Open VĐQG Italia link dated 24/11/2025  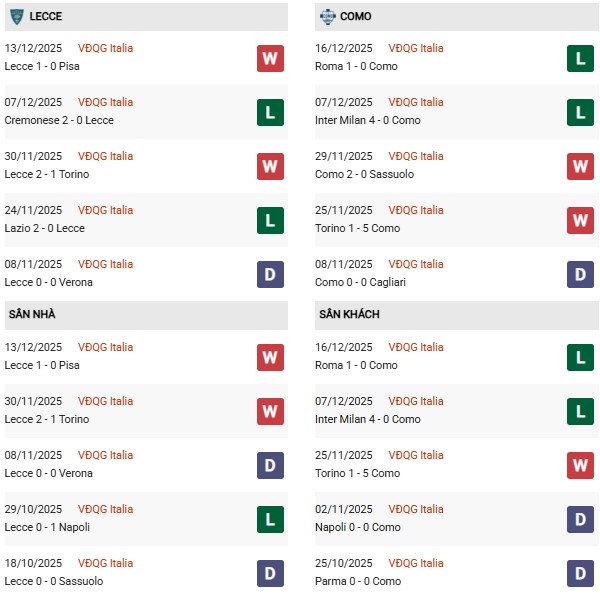pos(105,210)
